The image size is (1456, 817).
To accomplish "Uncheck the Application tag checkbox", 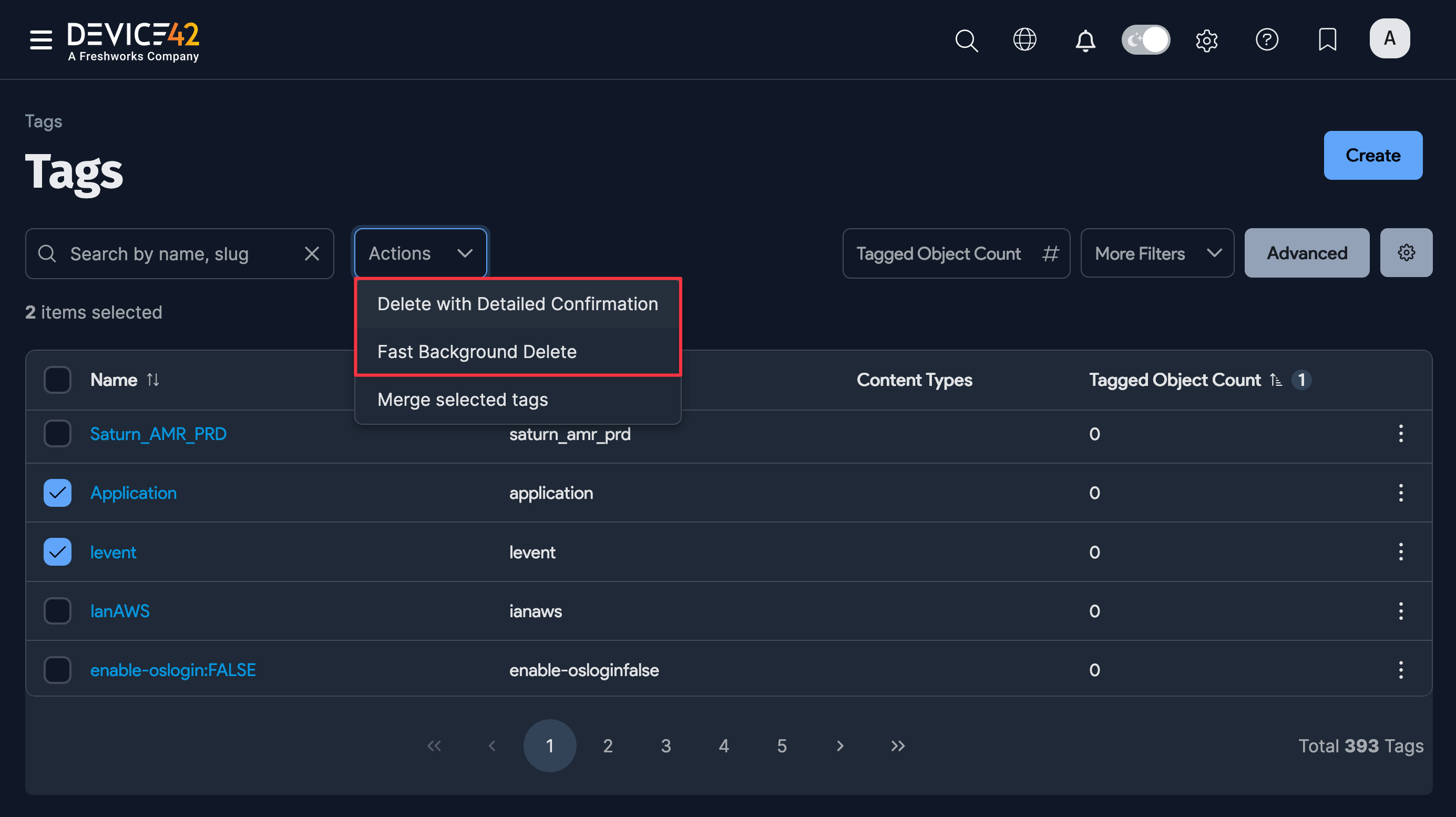I will click(57, 493).
